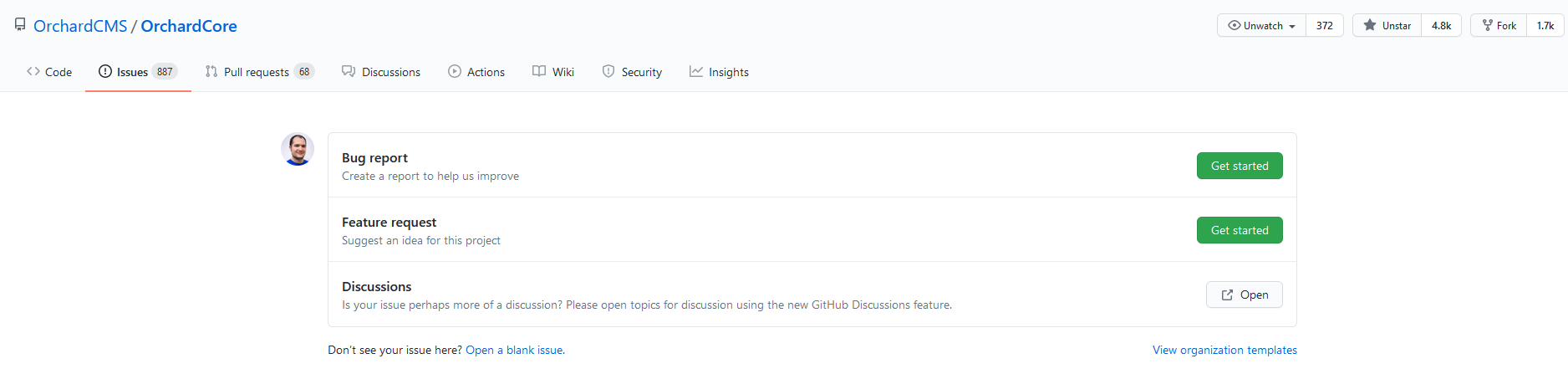Viewport: 1568px width, 374px height.
Task: Click the Discussions template title
Action: pyautogui.click(x=376, y=286)
